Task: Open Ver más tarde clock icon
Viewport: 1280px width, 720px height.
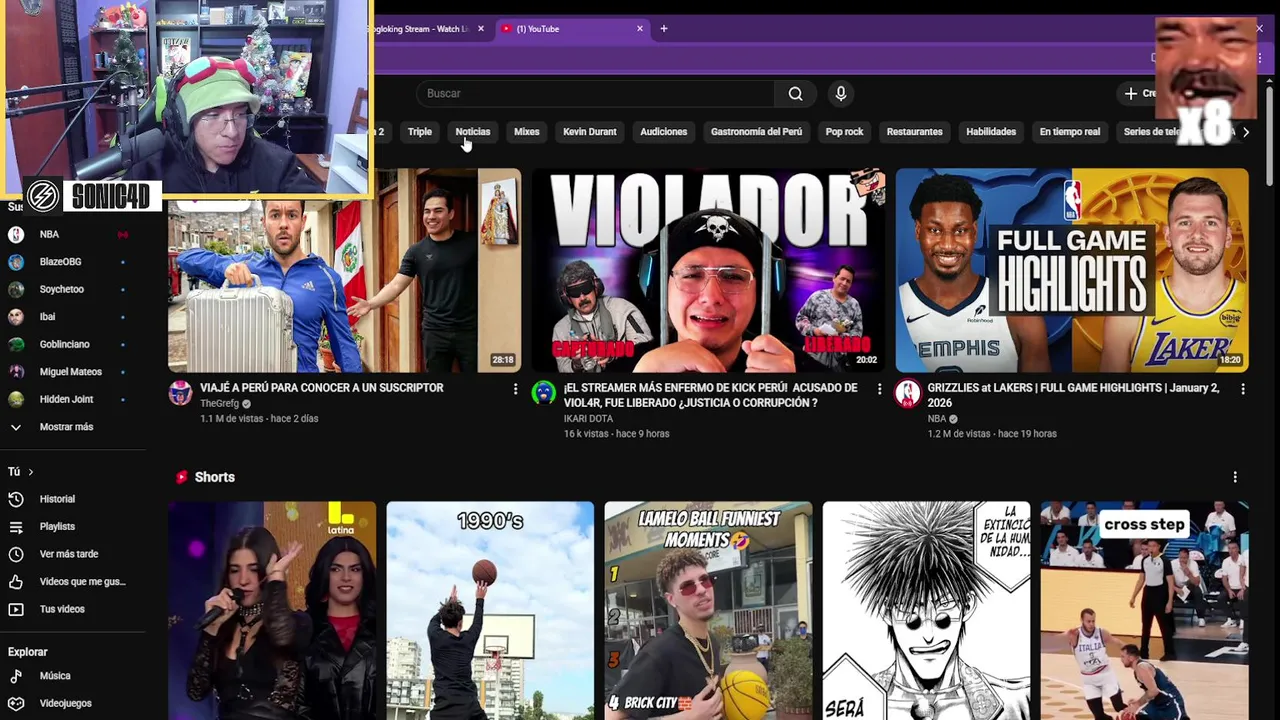Action: [16, 554]
